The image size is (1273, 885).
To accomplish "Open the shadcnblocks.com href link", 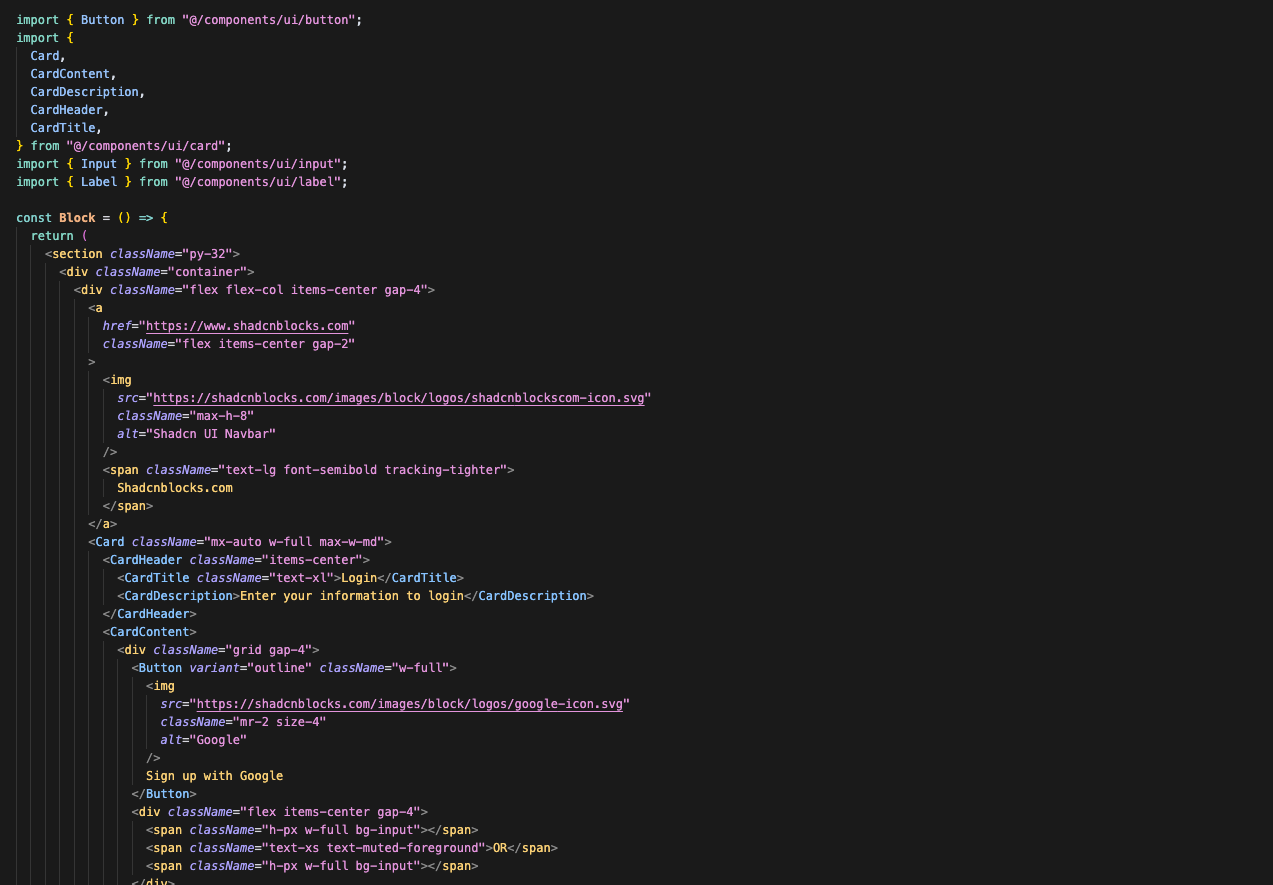I will click(246, 325).
